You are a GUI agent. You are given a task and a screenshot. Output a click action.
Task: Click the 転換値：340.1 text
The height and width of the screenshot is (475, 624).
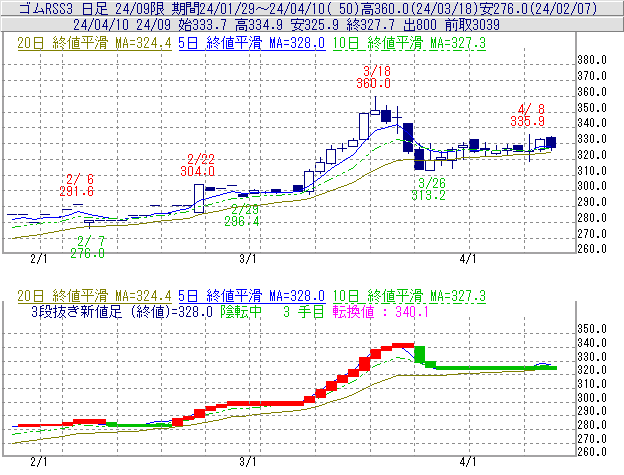[x=381, y=311]
